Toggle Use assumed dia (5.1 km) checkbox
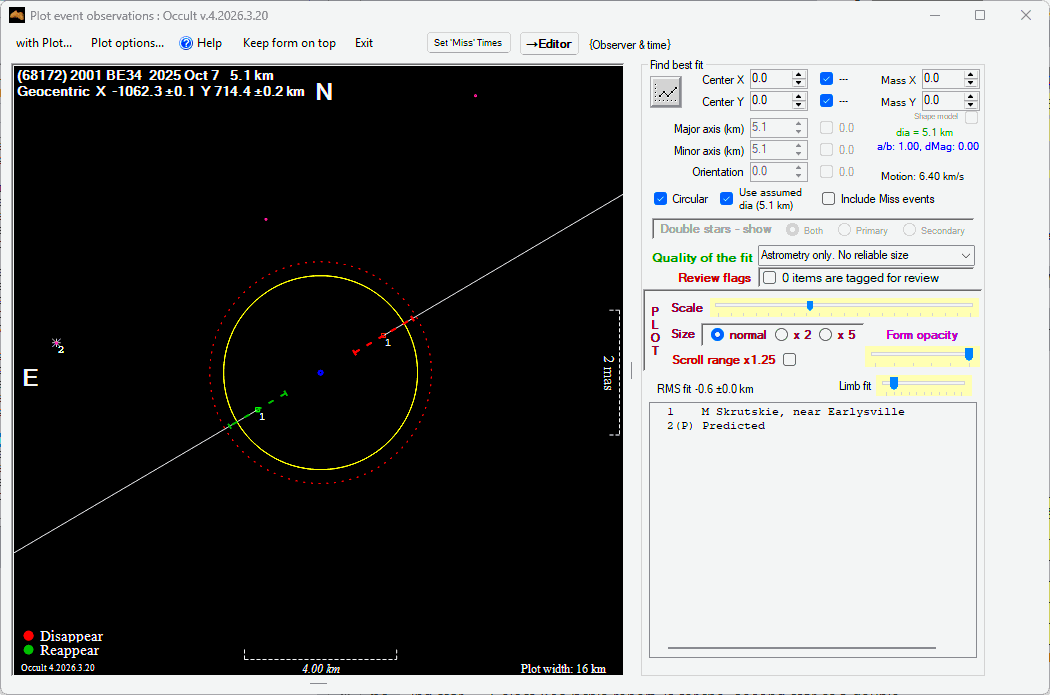 [727, 199]
